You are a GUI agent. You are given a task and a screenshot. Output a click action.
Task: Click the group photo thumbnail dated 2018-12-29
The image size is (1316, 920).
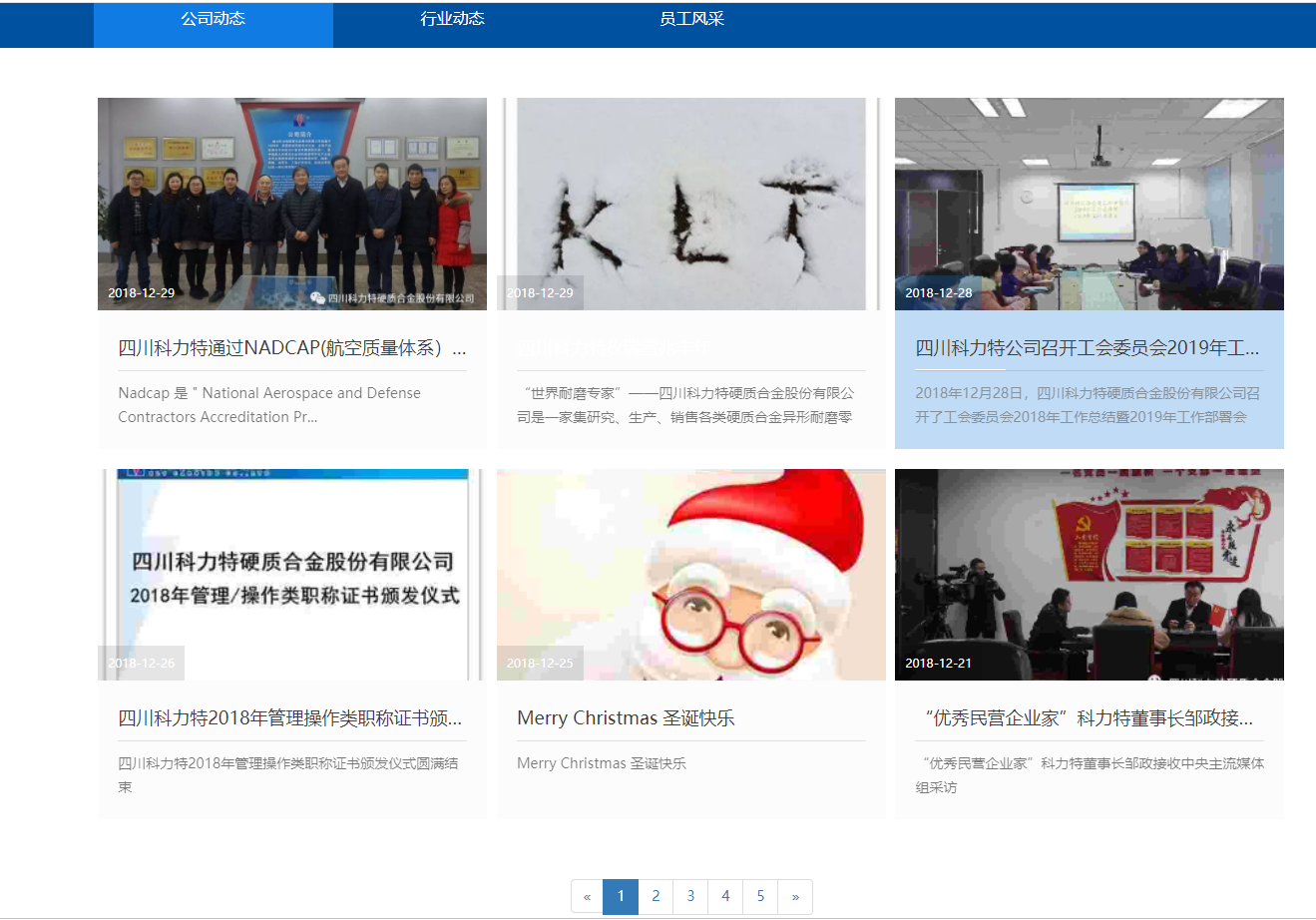tap(291, 204)
